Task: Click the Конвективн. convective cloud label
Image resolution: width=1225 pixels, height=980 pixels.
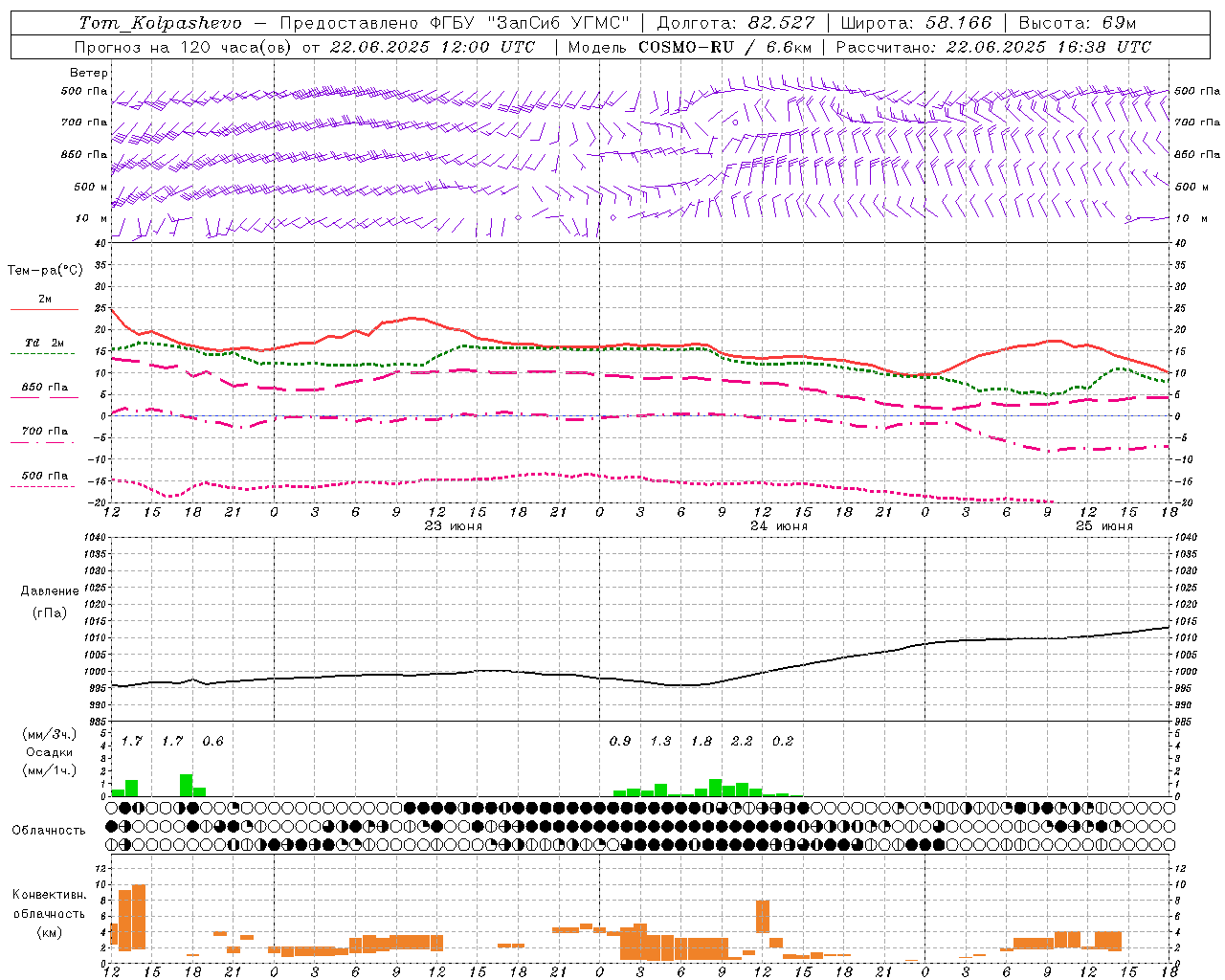Action: (x=49, y=895)
